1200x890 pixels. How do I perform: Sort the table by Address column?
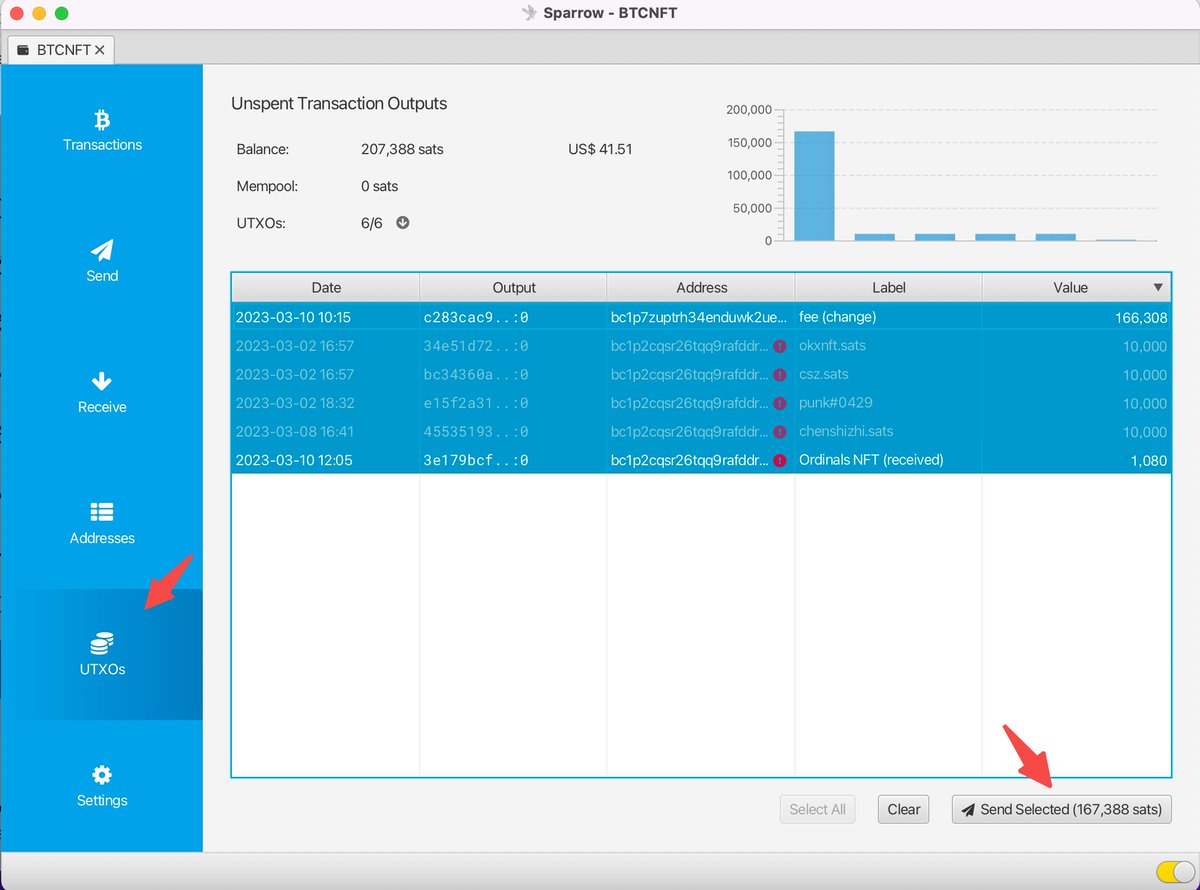tap(701, 287)
